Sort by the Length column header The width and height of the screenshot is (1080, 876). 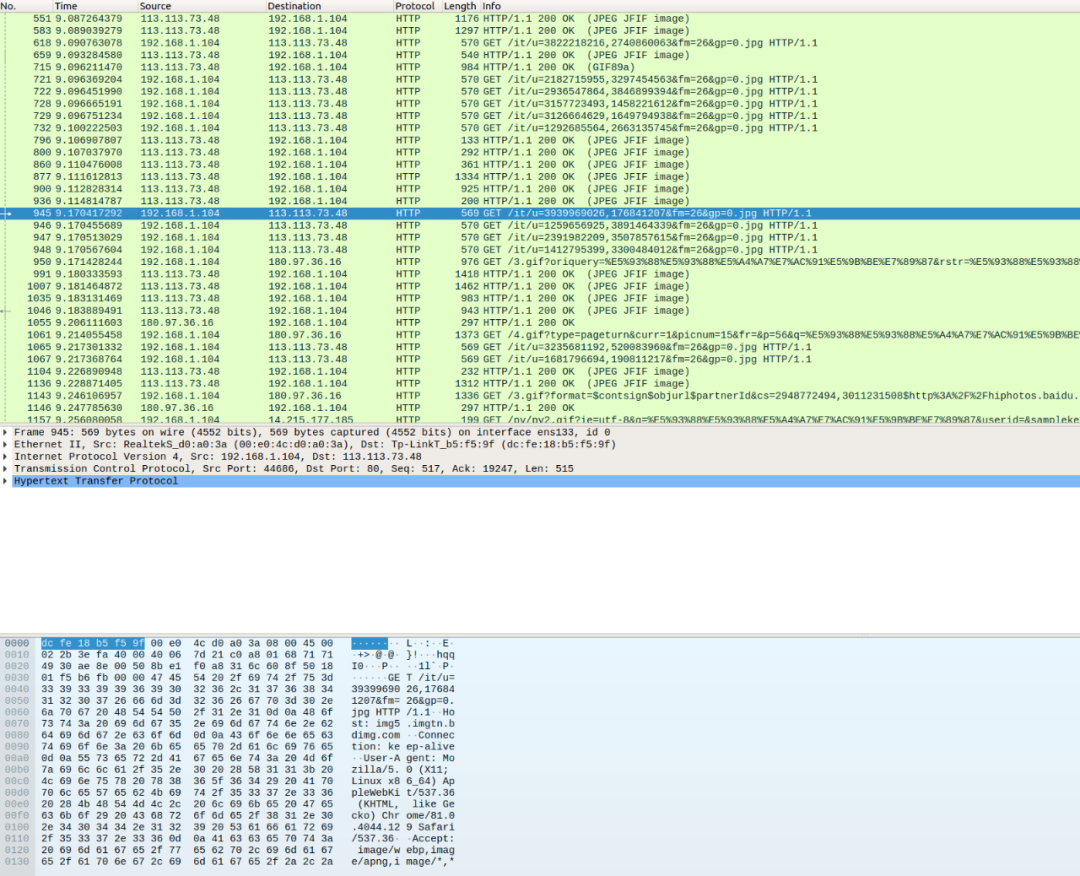[x=461, y=6]
